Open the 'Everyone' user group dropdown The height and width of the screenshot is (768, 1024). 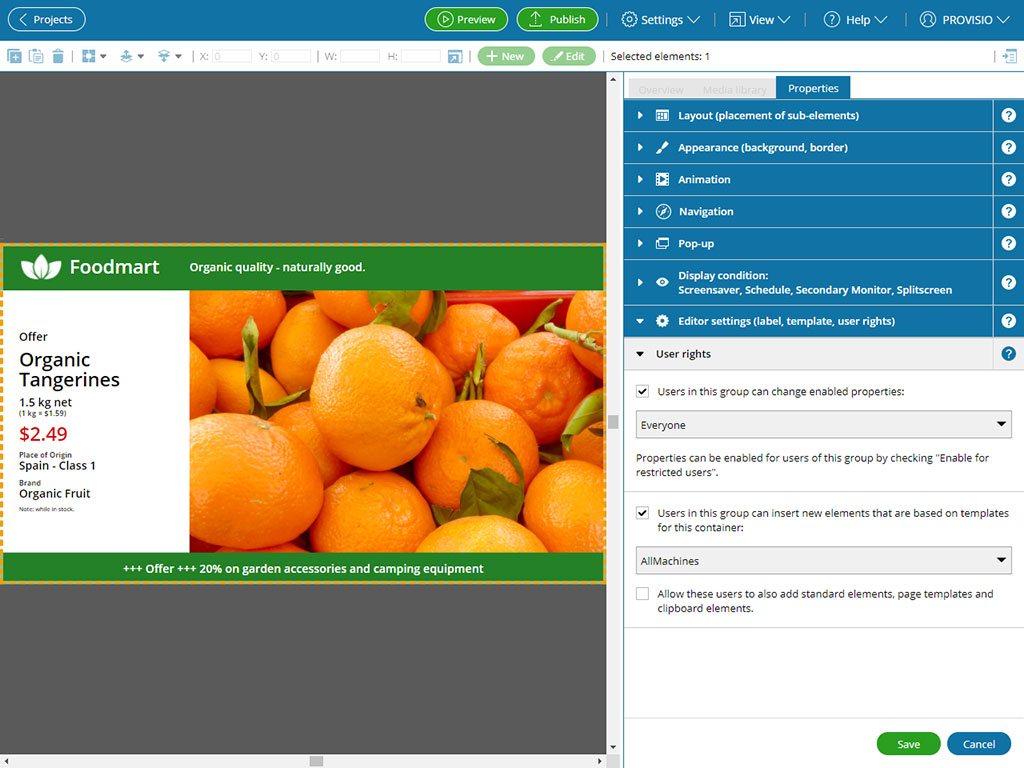[824, 425]
